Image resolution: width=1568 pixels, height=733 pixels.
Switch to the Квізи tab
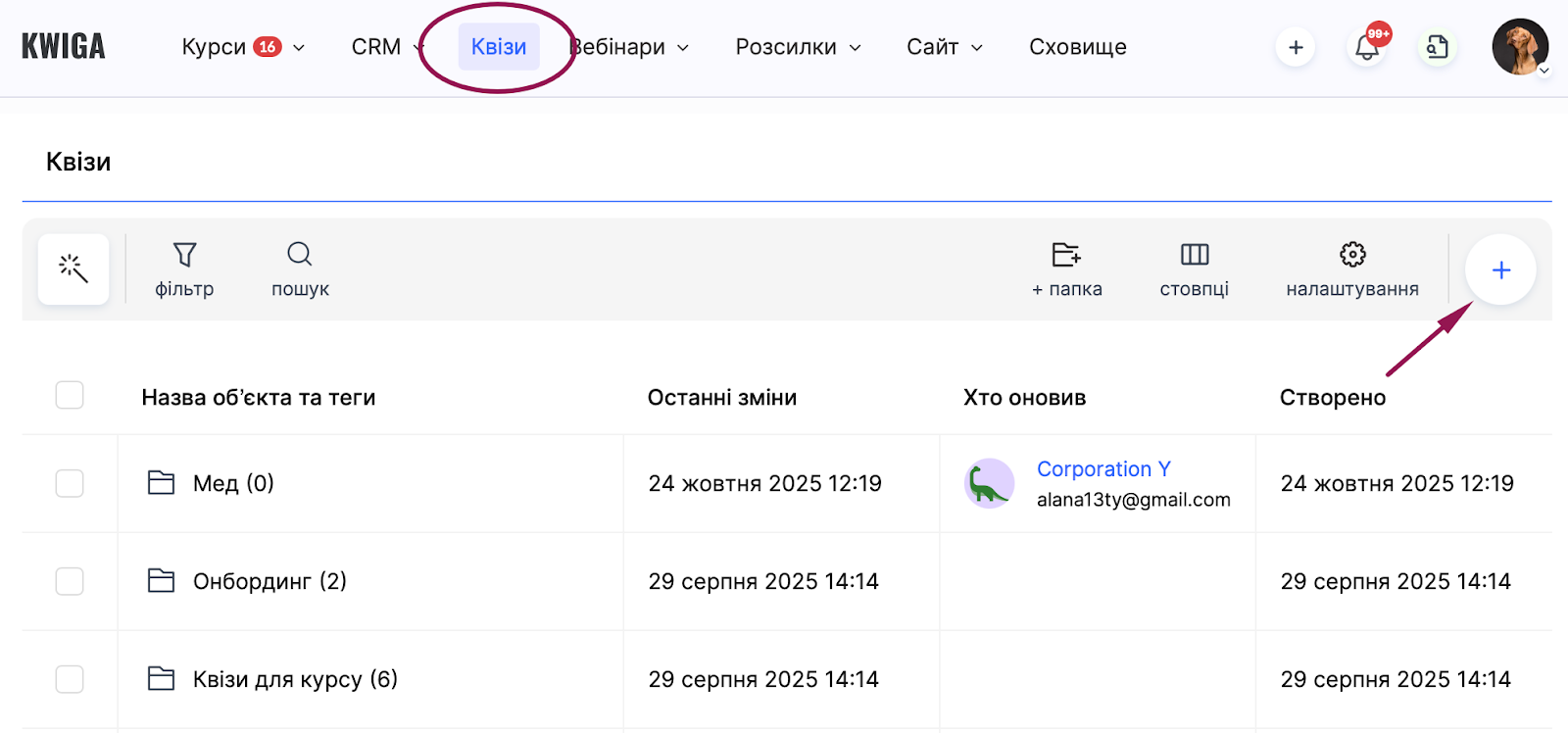[499, 47]
